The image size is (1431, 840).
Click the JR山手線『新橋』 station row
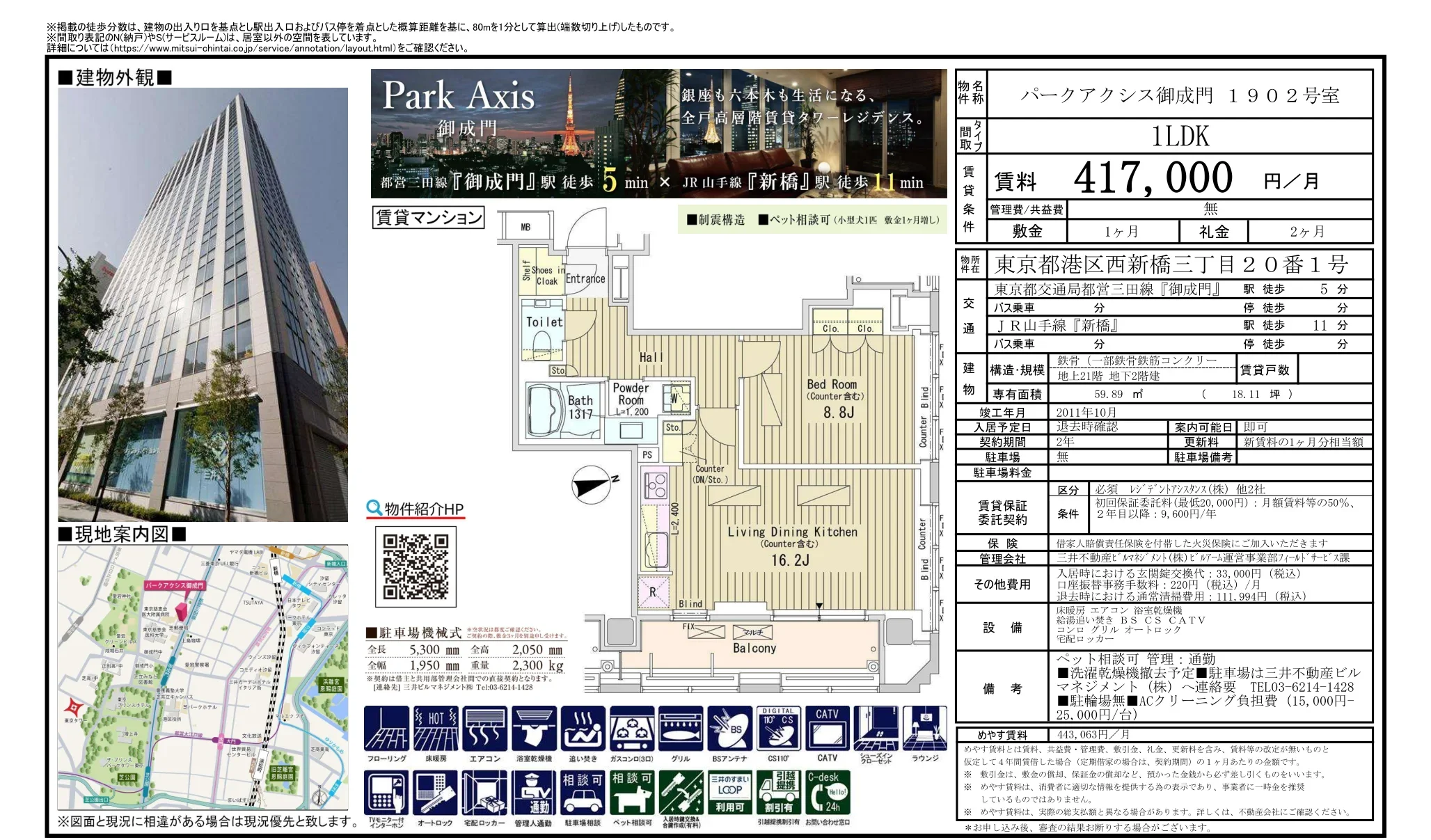click(1180, 325)
